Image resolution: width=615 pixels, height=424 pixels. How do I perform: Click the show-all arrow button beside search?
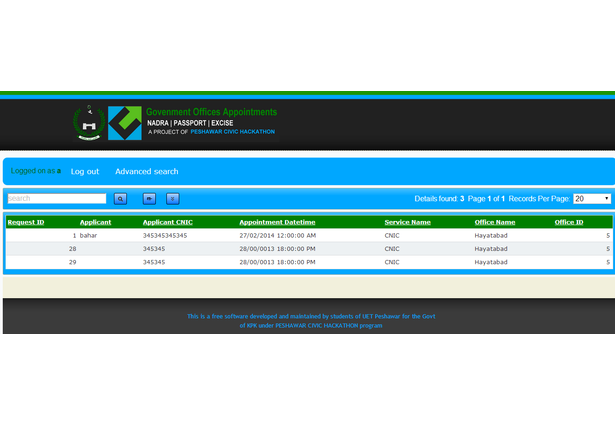click(149, 199)
